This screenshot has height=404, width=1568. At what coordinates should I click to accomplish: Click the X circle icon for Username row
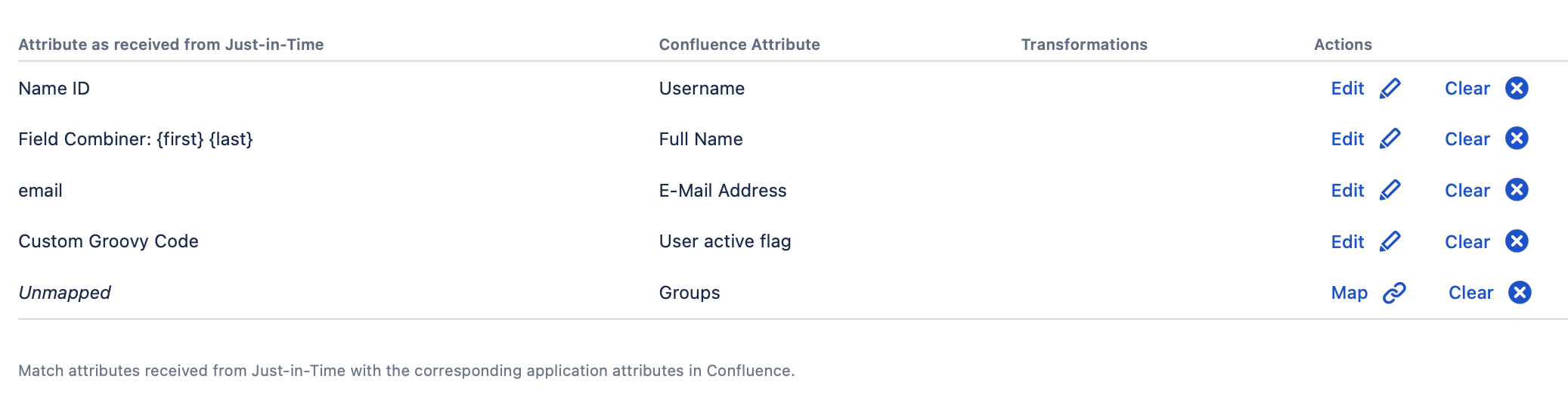pos(1517,89)
